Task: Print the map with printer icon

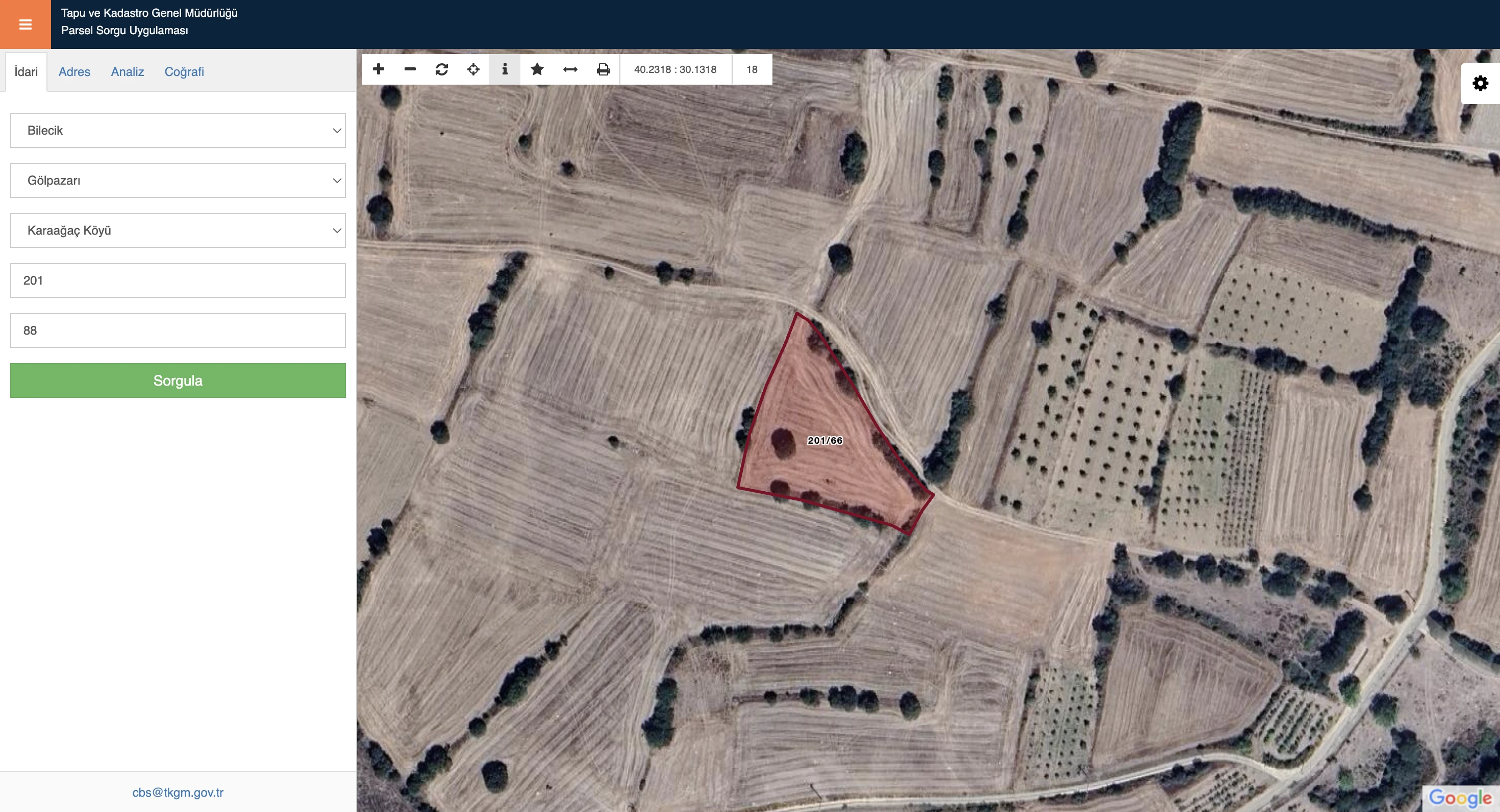Action: tap(603, 69)
